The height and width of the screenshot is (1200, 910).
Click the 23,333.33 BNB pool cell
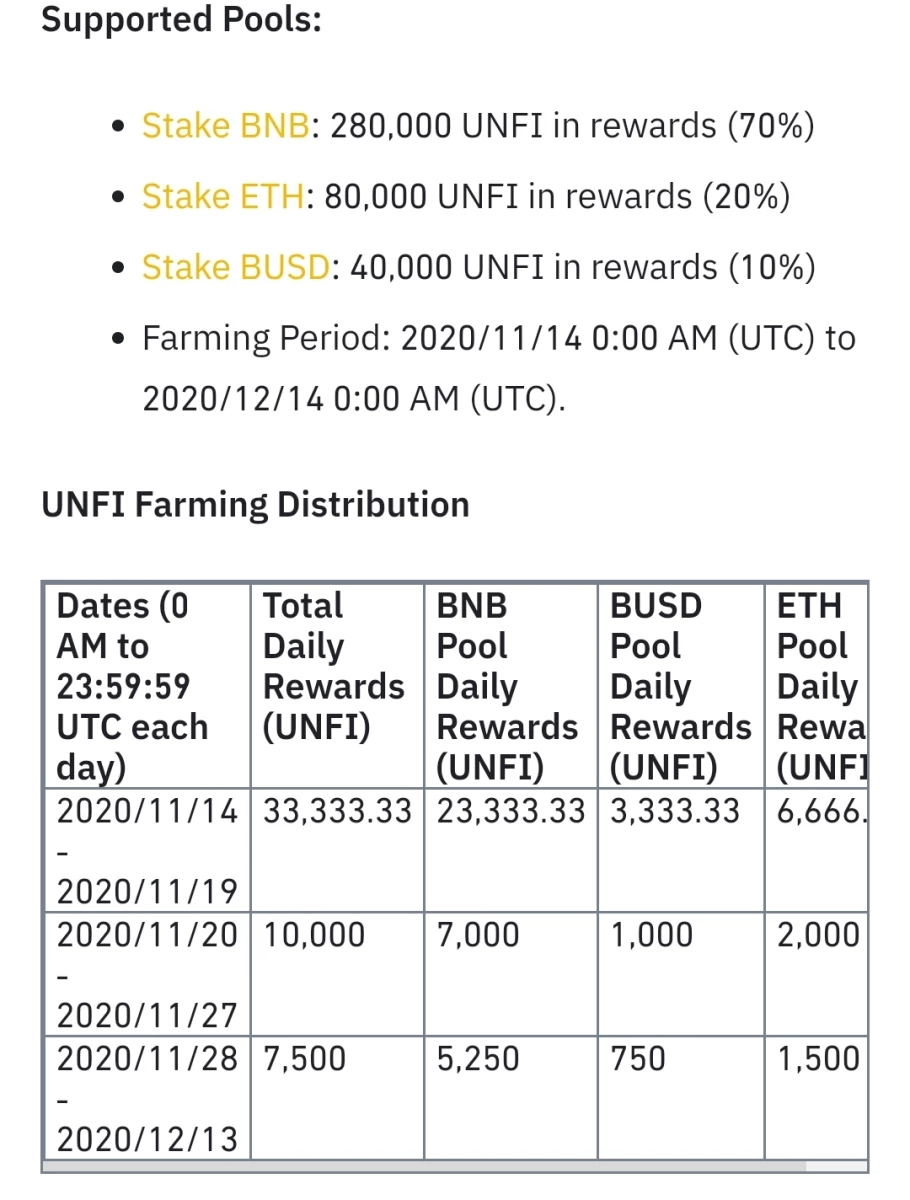(511, 849)
